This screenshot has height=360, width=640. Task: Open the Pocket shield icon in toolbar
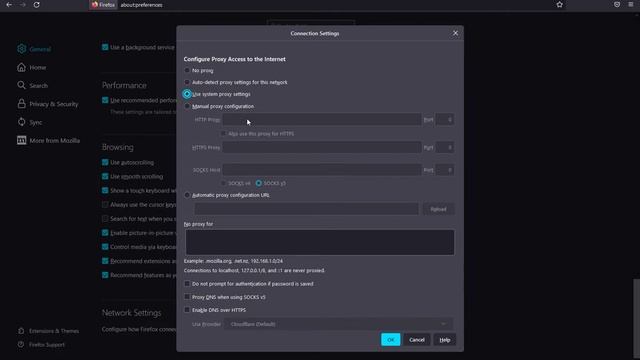(x=617, y=5)
